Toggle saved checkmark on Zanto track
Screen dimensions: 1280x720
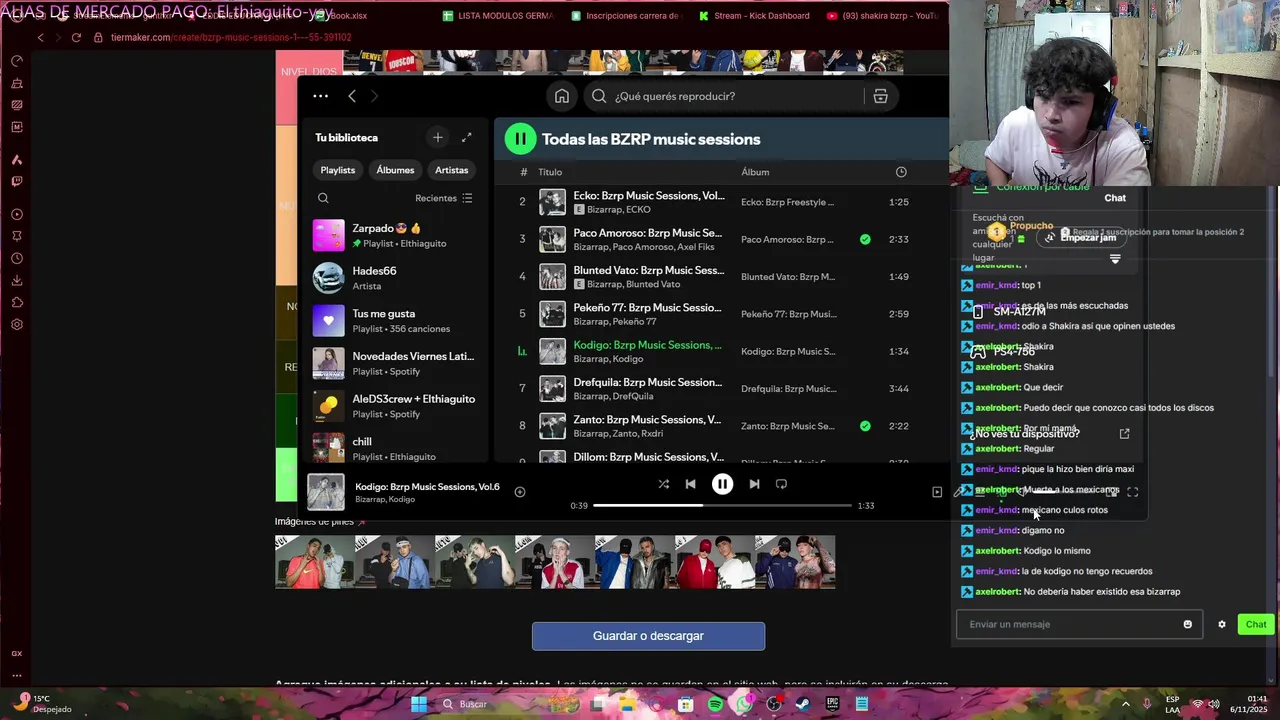coord(865,426)
